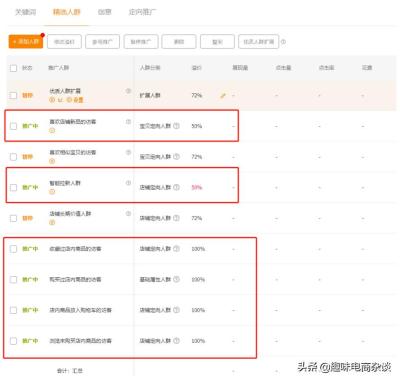Switch to the 关键词 tab

[26, 12]
